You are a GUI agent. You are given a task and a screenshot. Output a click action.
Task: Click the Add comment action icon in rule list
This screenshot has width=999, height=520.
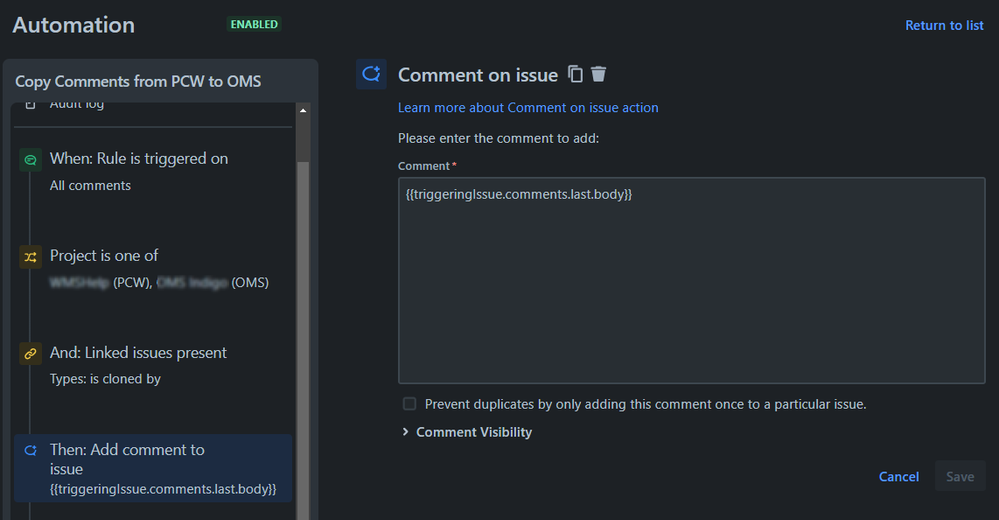point(31,451)
